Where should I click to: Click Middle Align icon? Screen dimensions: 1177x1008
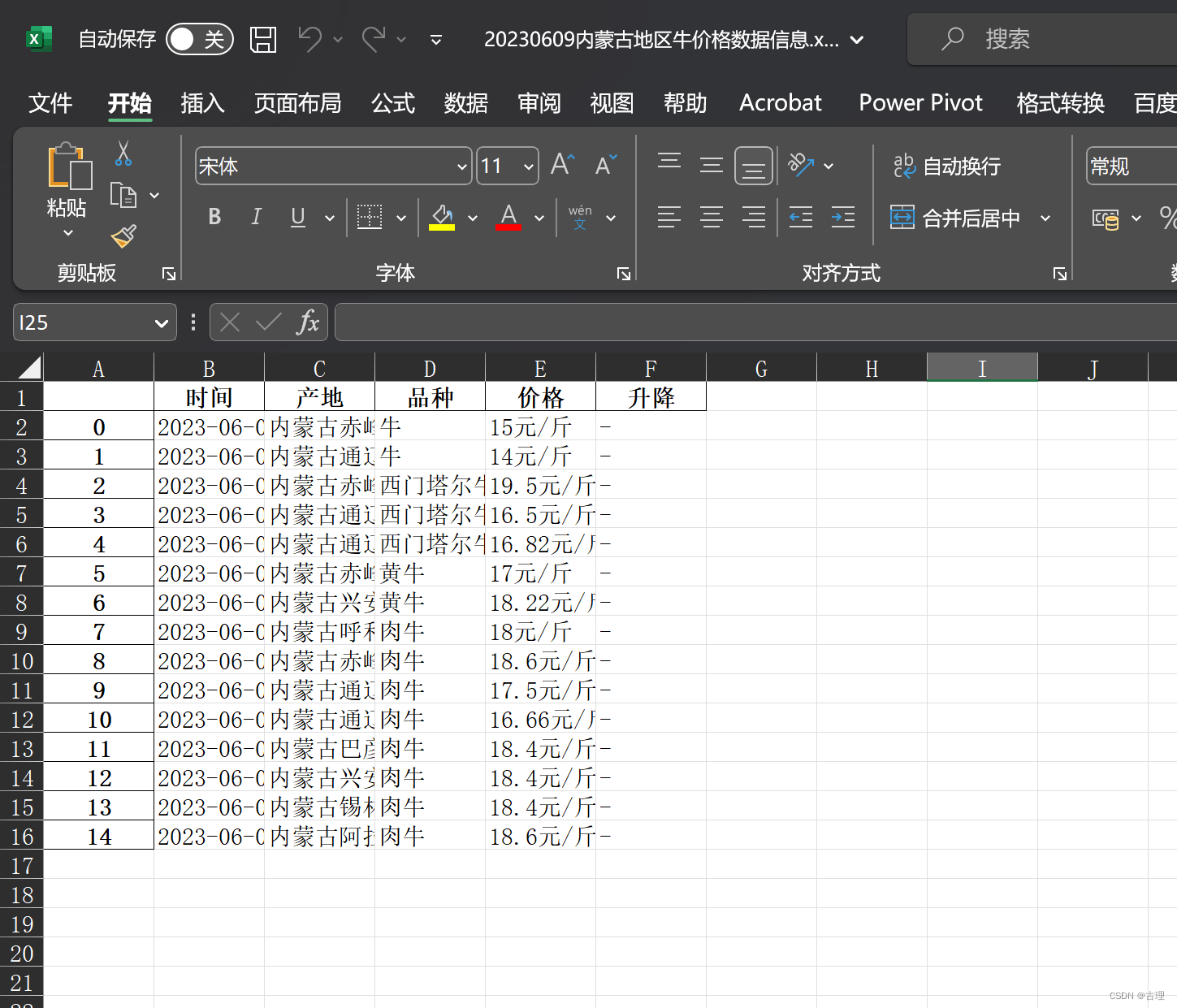[x=712, y=165]
